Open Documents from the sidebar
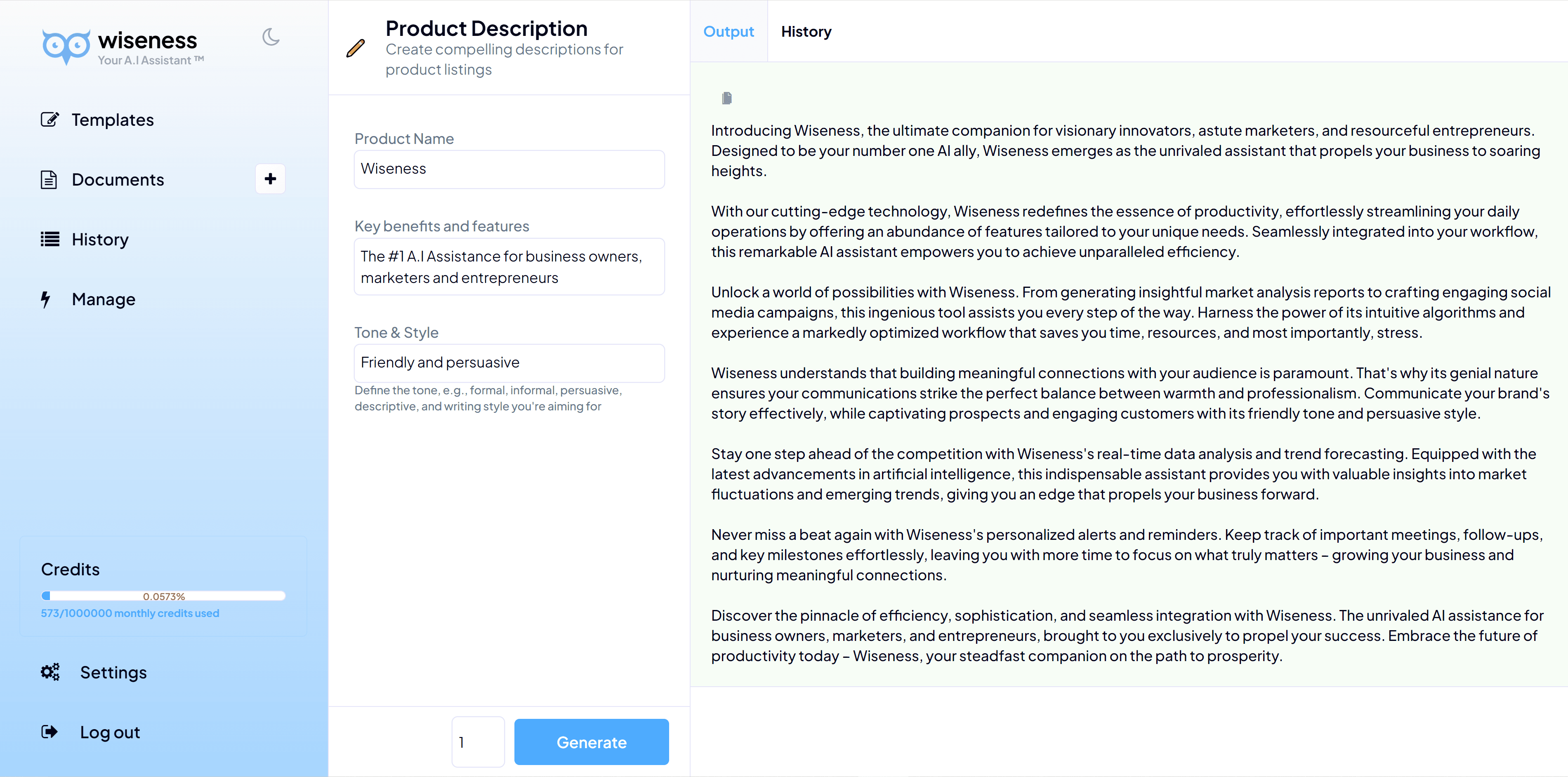Viewport: 1568px width, 777px height. coord(118,179)
